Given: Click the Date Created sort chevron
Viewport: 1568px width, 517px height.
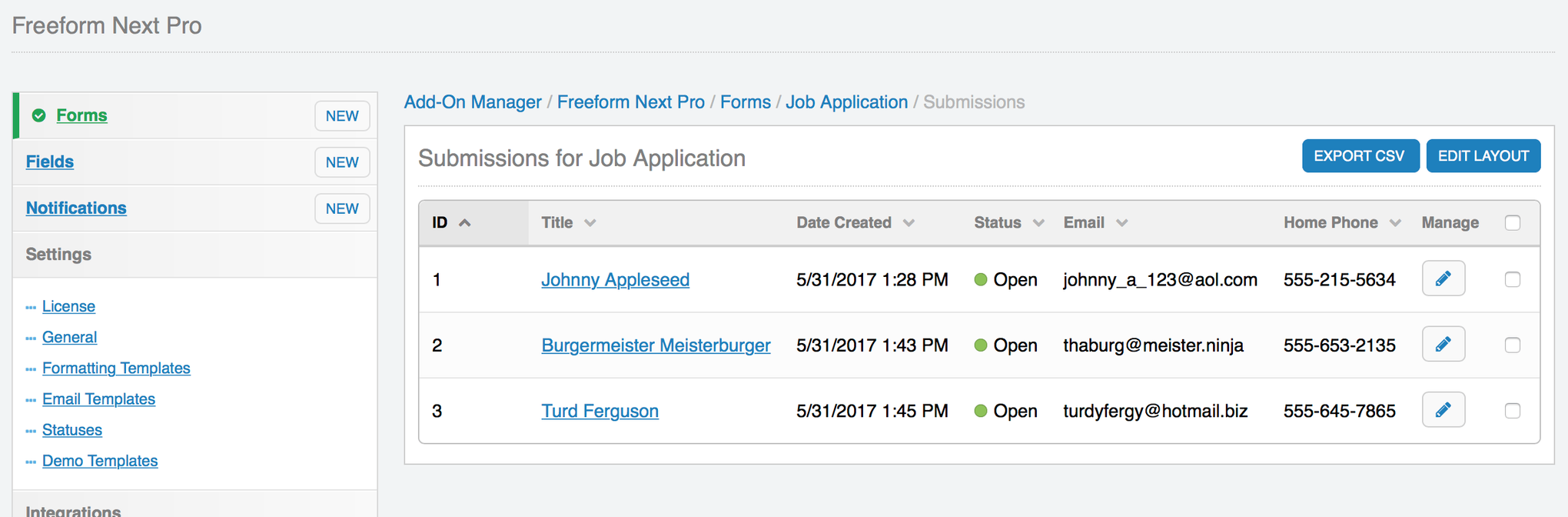Looking at the screenshot, I should 909,222.
